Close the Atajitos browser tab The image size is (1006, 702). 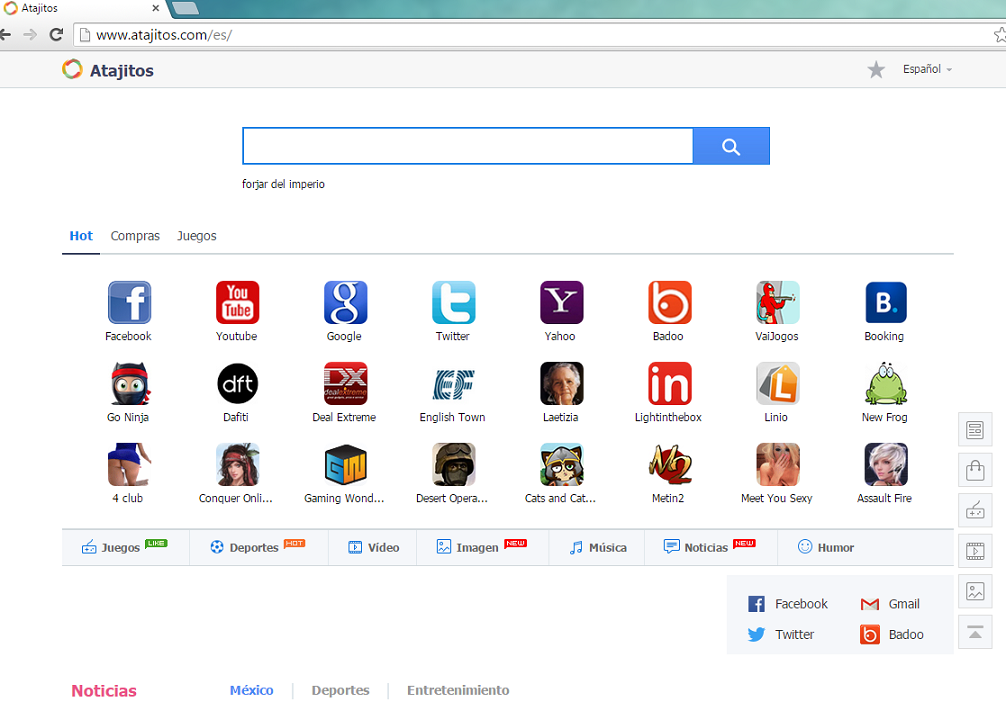[155, 8]
